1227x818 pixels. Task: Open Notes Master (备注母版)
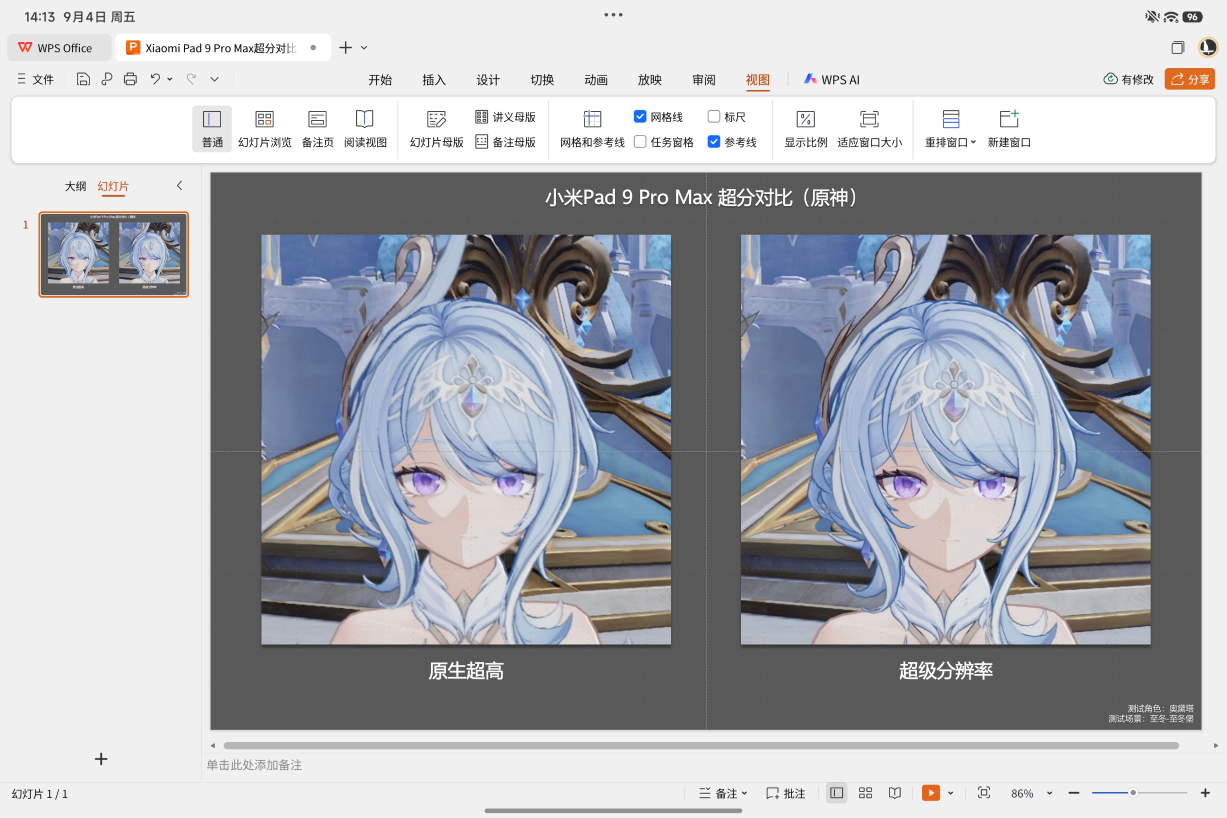(505, 142)
